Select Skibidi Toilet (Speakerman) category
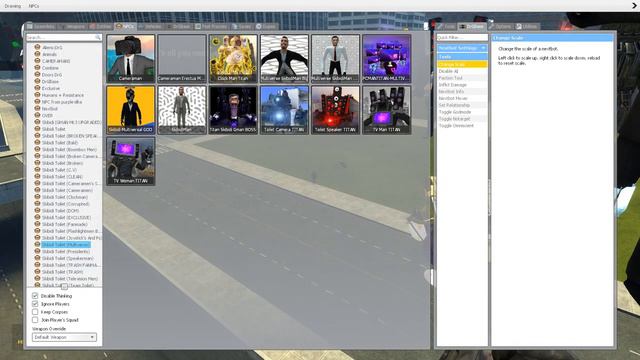The width and height of the screenshot is (640, 360). (x=68, y=258)
